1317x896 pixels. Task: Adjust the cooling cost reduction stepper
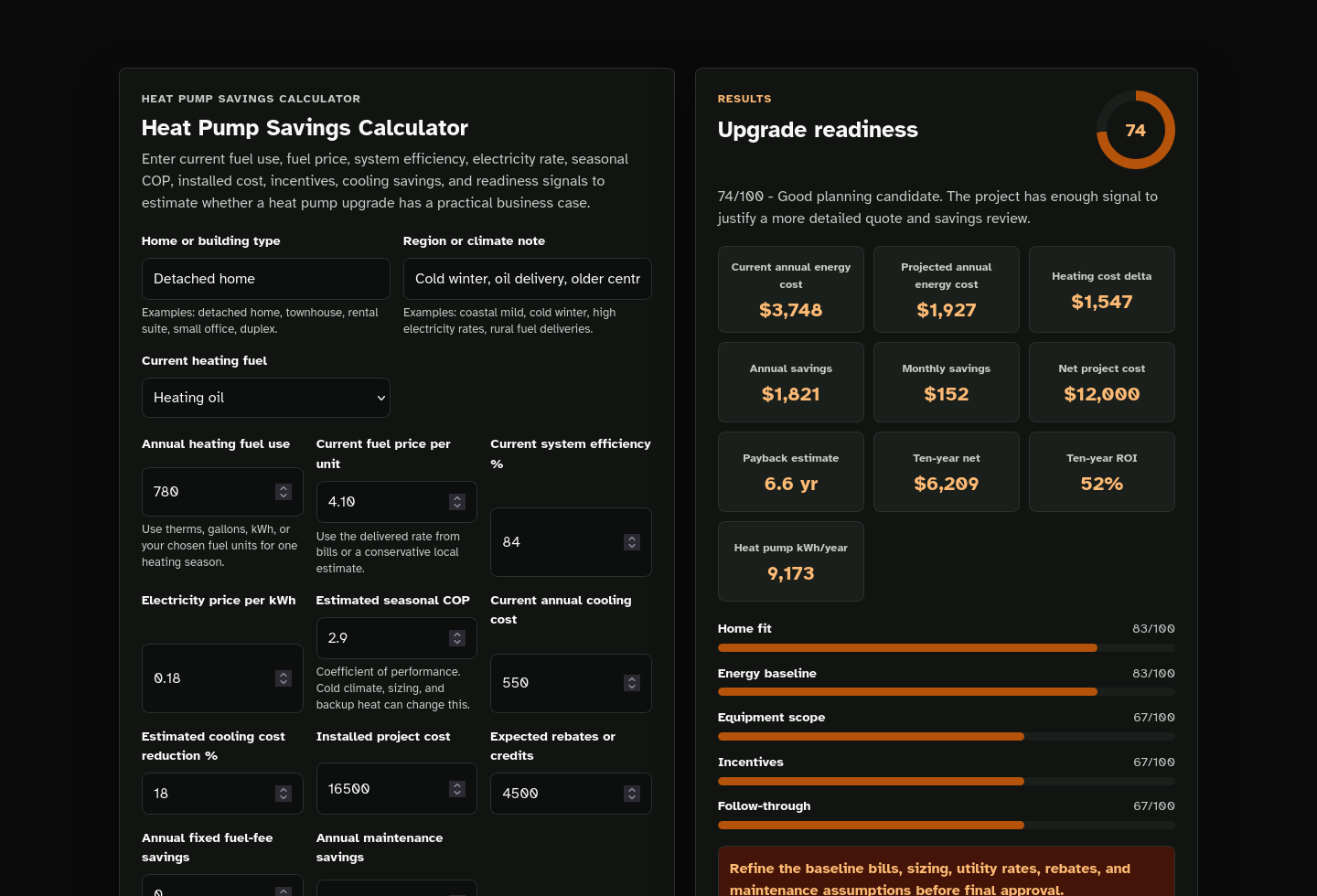[x=284, y=794]
